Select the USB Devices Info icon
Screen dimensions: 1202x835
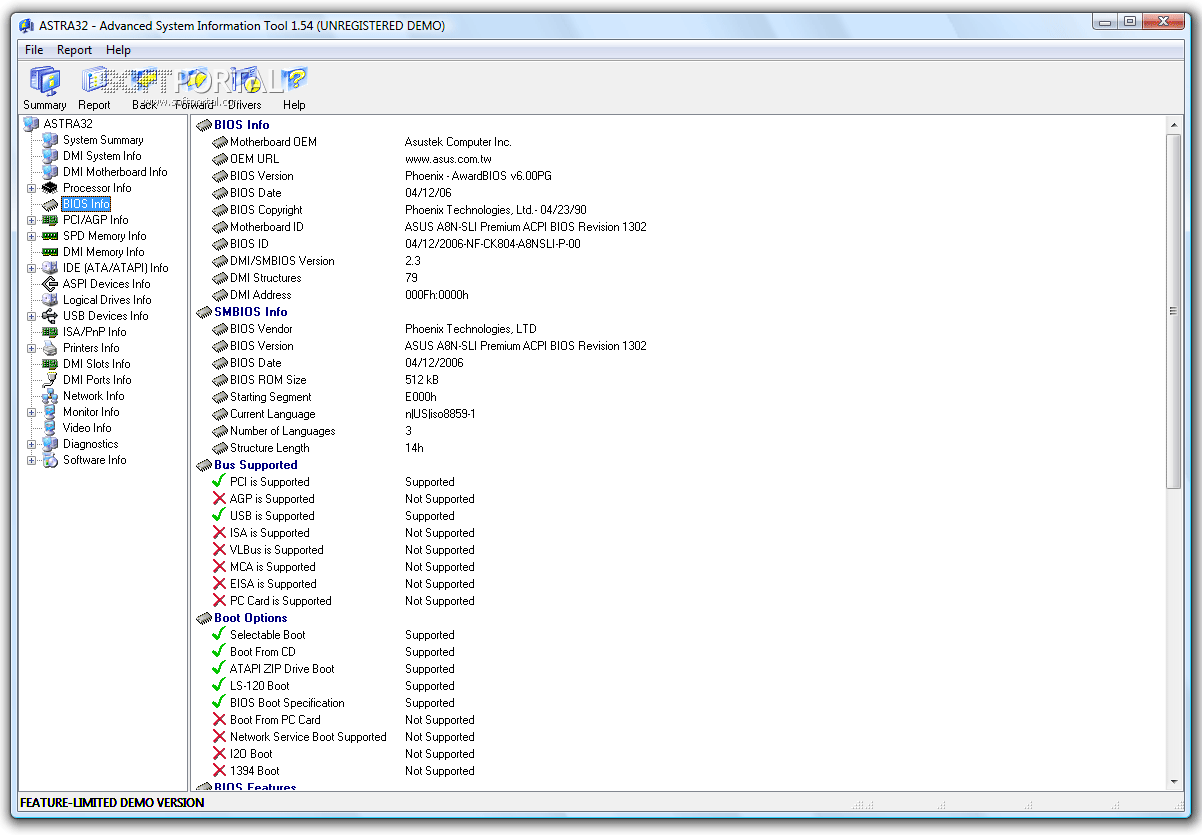tap(50, 316)
